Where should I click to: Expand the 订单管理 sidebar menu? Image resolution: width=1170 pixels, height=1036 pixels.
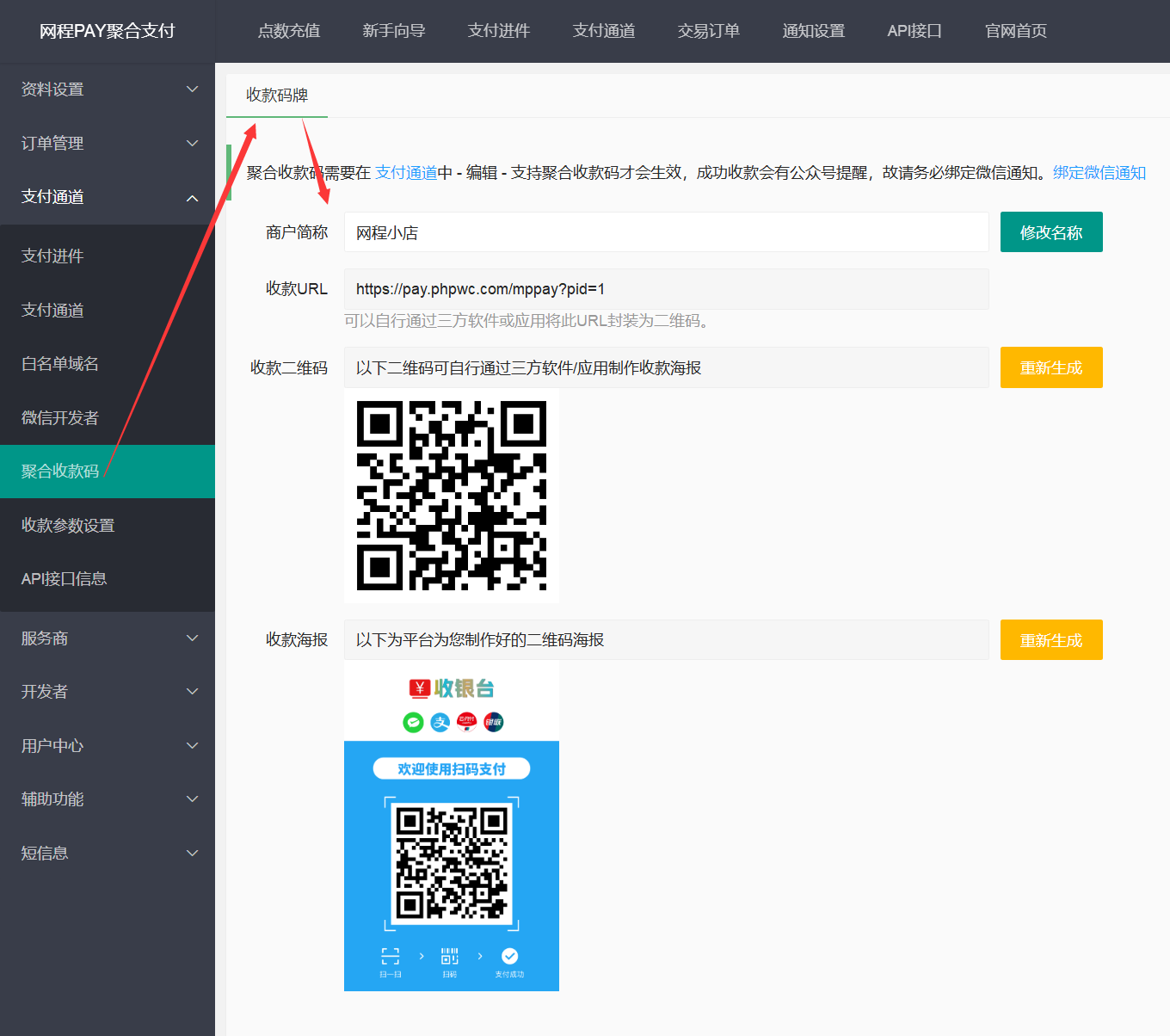pos(107,144)
